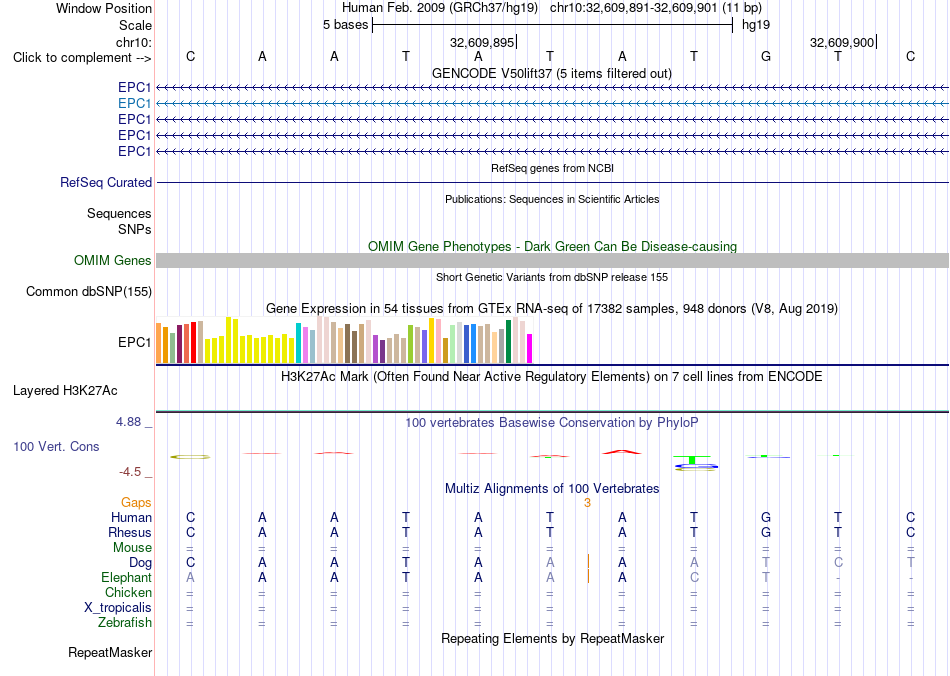The image size is (950, 676).
Task: Select the Human species row label
Action: 131,517
